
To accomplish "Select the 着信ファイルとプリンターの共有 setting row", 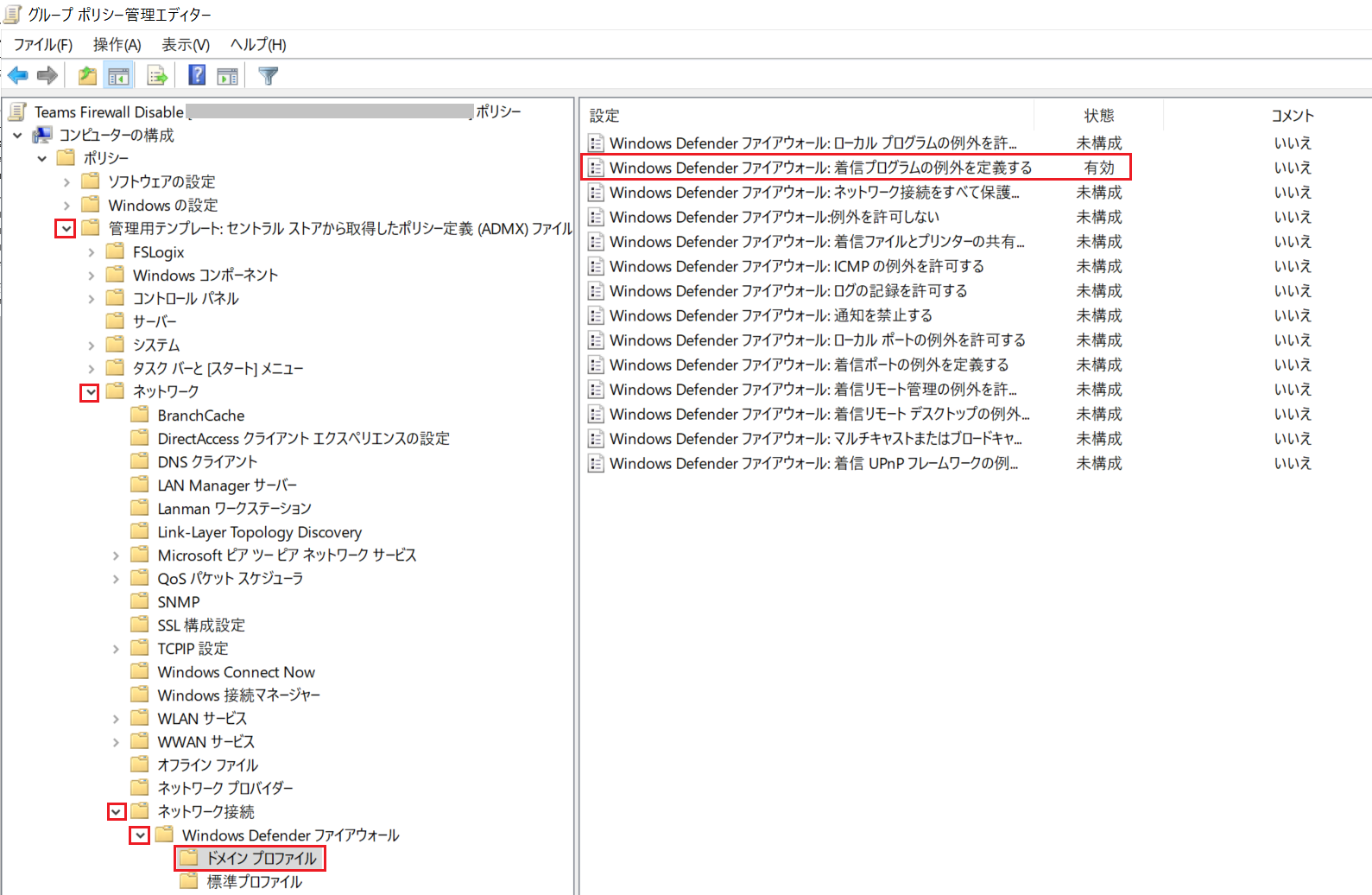I will click(817, 242).
